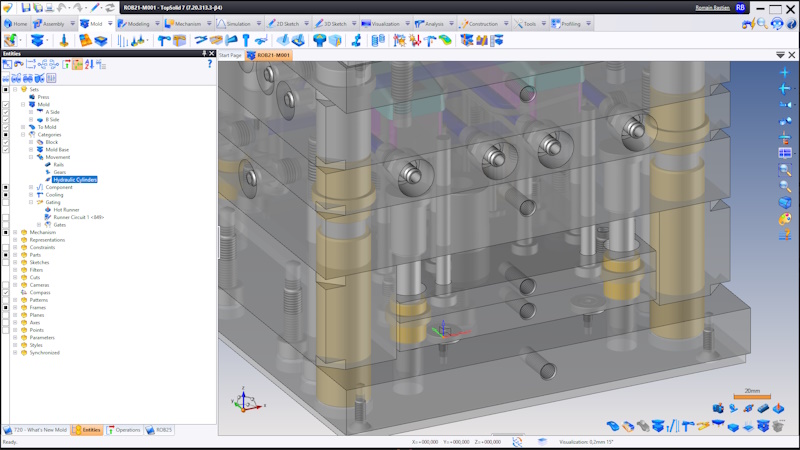Select the Hot Runner tree item
Image resolution: width=800 pixels, height=450 pixels.
point(66,210)
